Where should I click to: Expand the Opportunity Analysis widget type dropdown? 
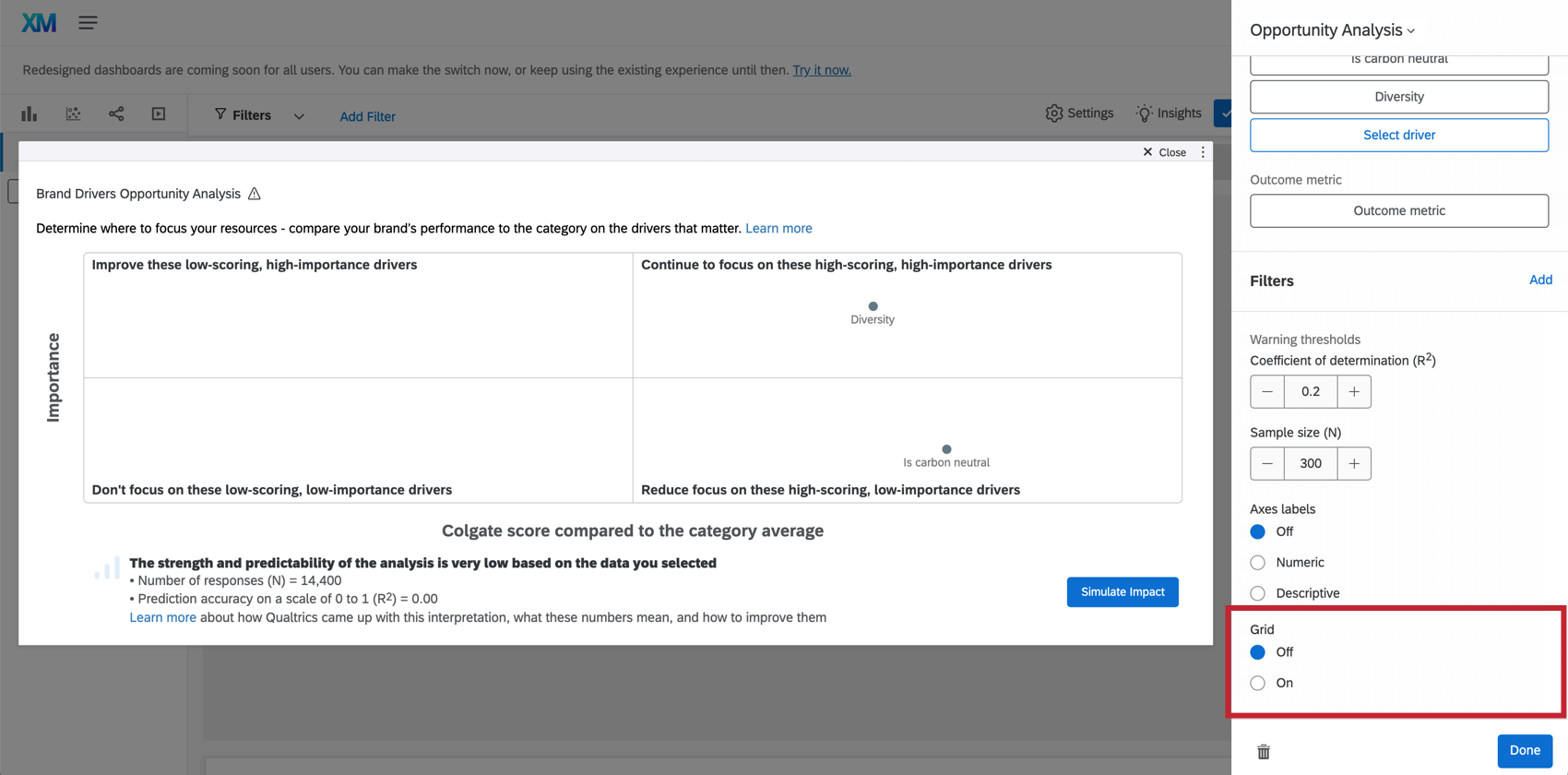[1332, 30]
